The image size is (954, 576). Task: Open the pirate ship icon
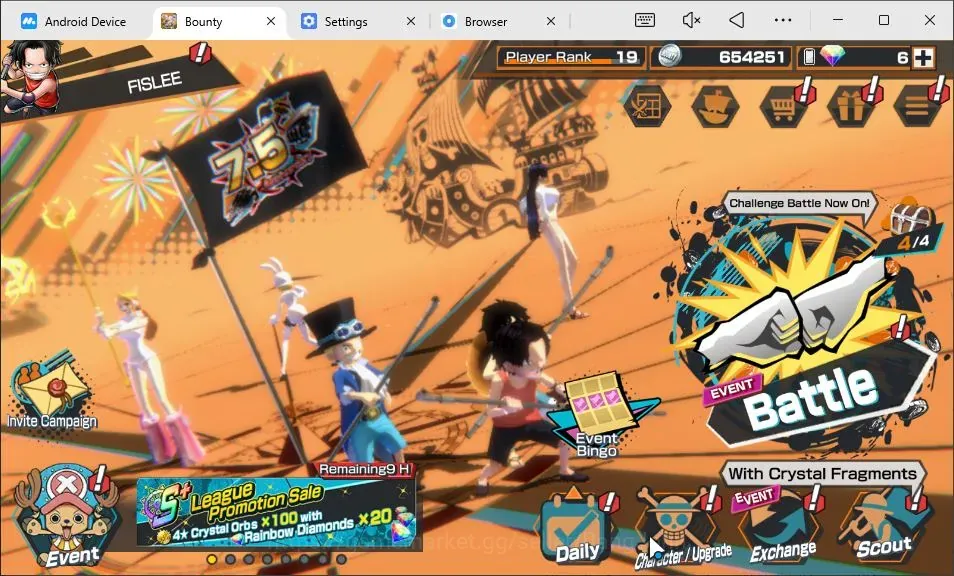(716, 106)
